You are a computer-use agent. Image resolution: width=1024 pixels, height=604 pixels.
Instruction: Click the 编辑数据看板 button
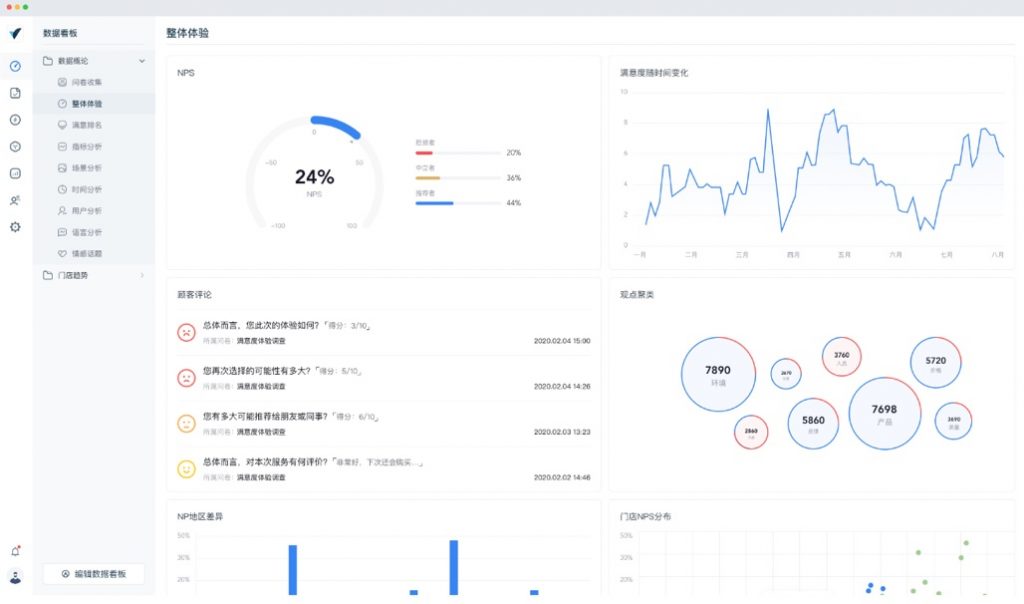(x=94, y=574)
